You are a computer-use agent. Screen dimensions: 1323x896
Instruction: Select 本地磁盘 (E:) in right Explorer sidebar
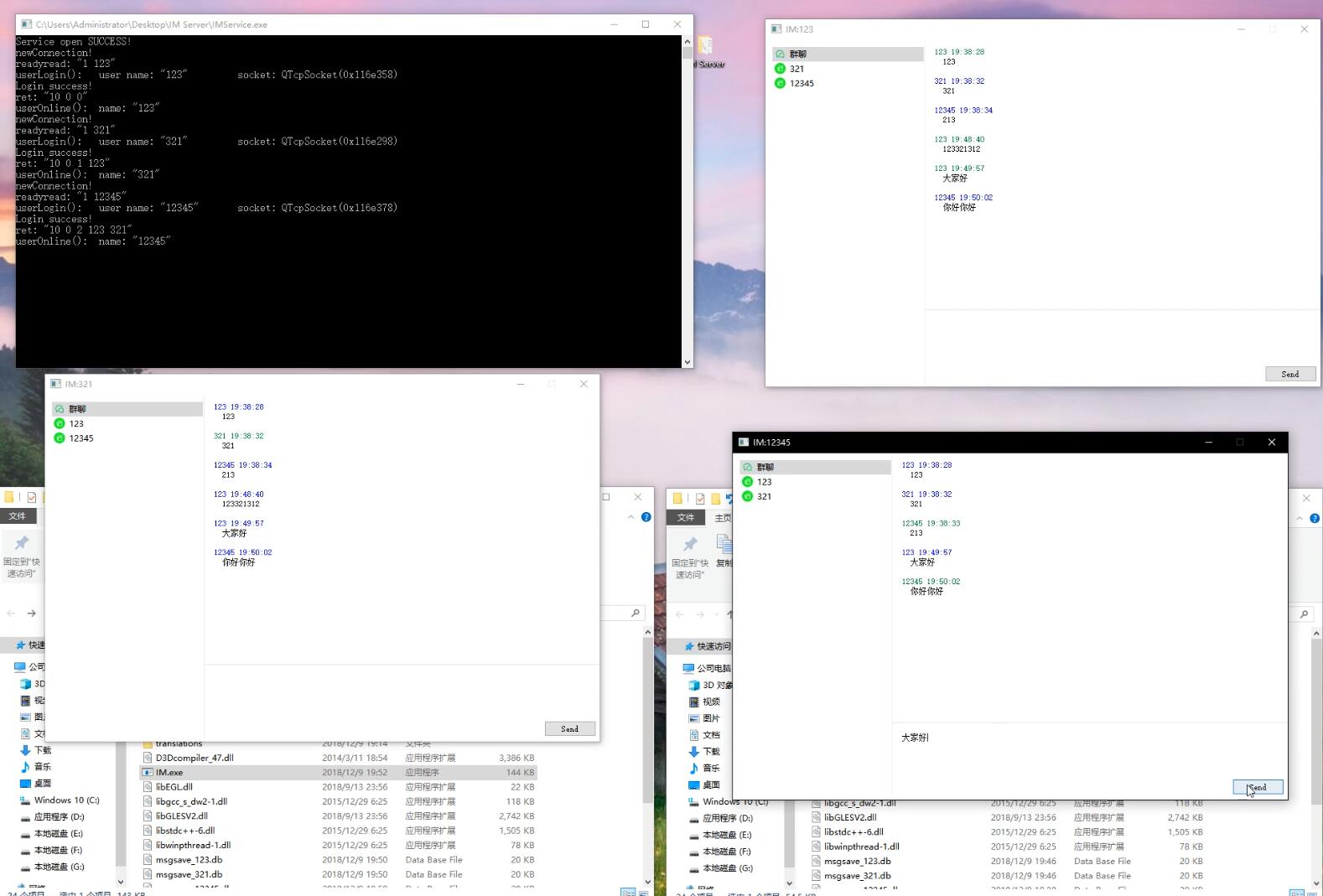(x=727, y=835)
